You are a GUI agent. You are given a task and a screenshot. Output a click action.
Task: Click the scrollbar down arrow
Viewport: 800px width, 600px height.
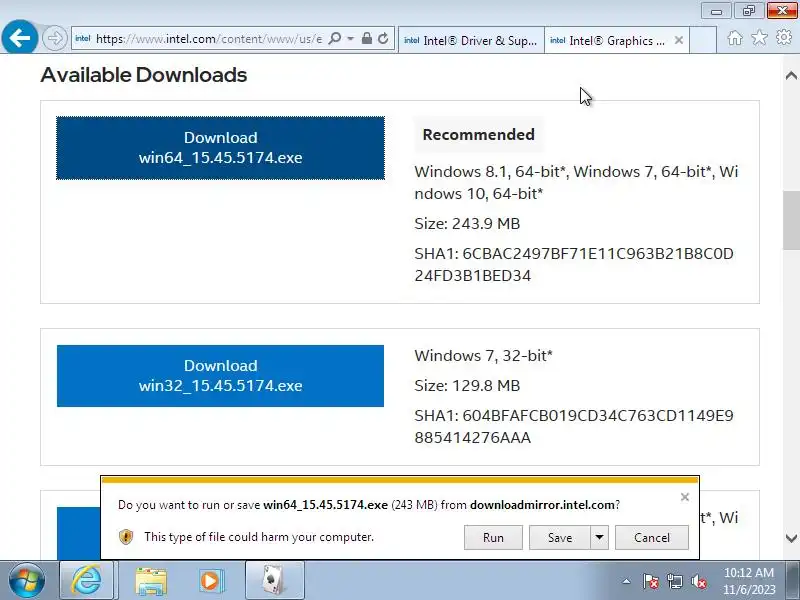(x=791, y=538)
